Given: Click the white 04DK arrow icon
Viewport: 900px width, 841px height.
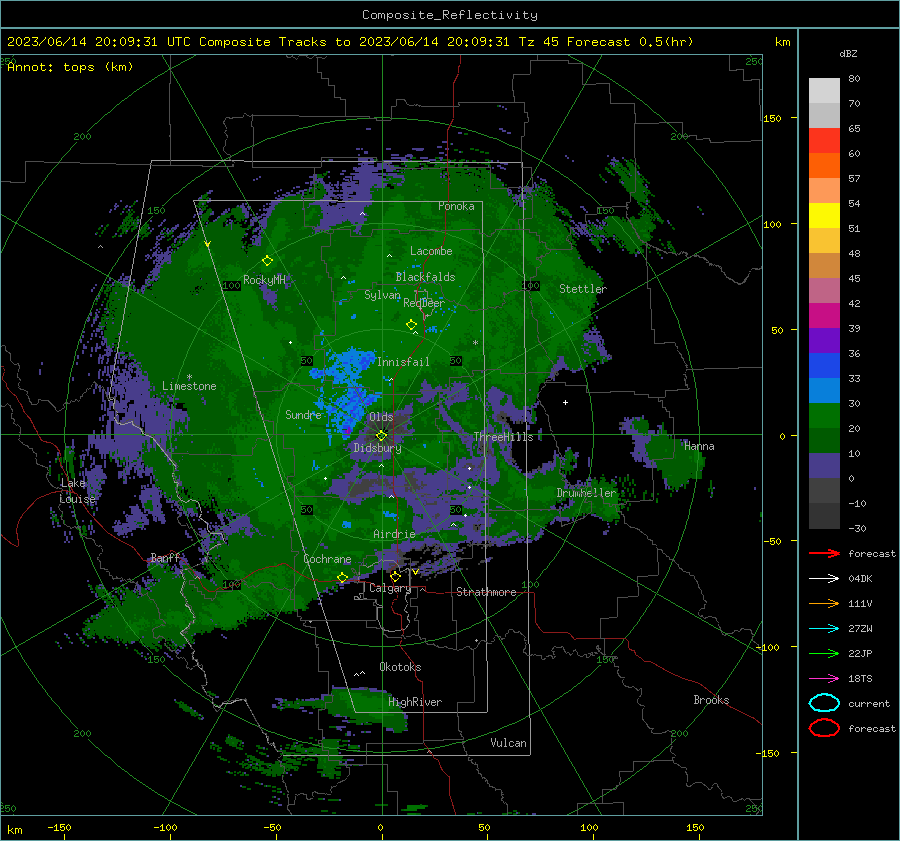Looking at the screenshot, I should tap(824, 578).
